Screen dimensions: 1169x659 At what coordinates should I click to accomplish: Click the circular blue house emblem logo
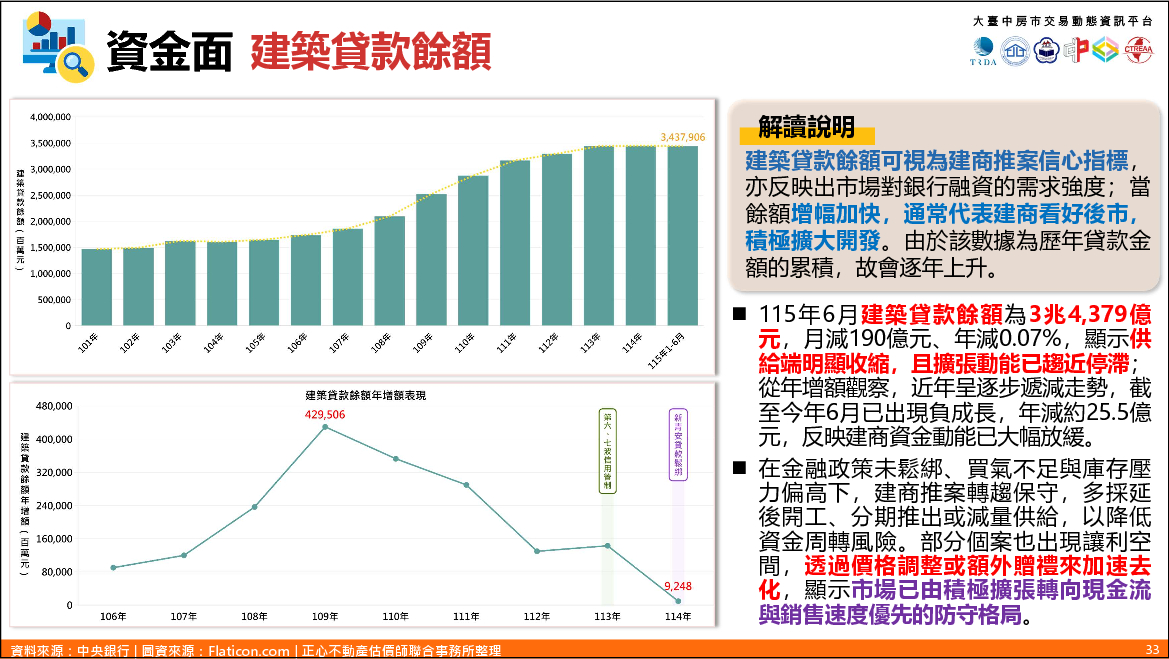point(1015,51)
